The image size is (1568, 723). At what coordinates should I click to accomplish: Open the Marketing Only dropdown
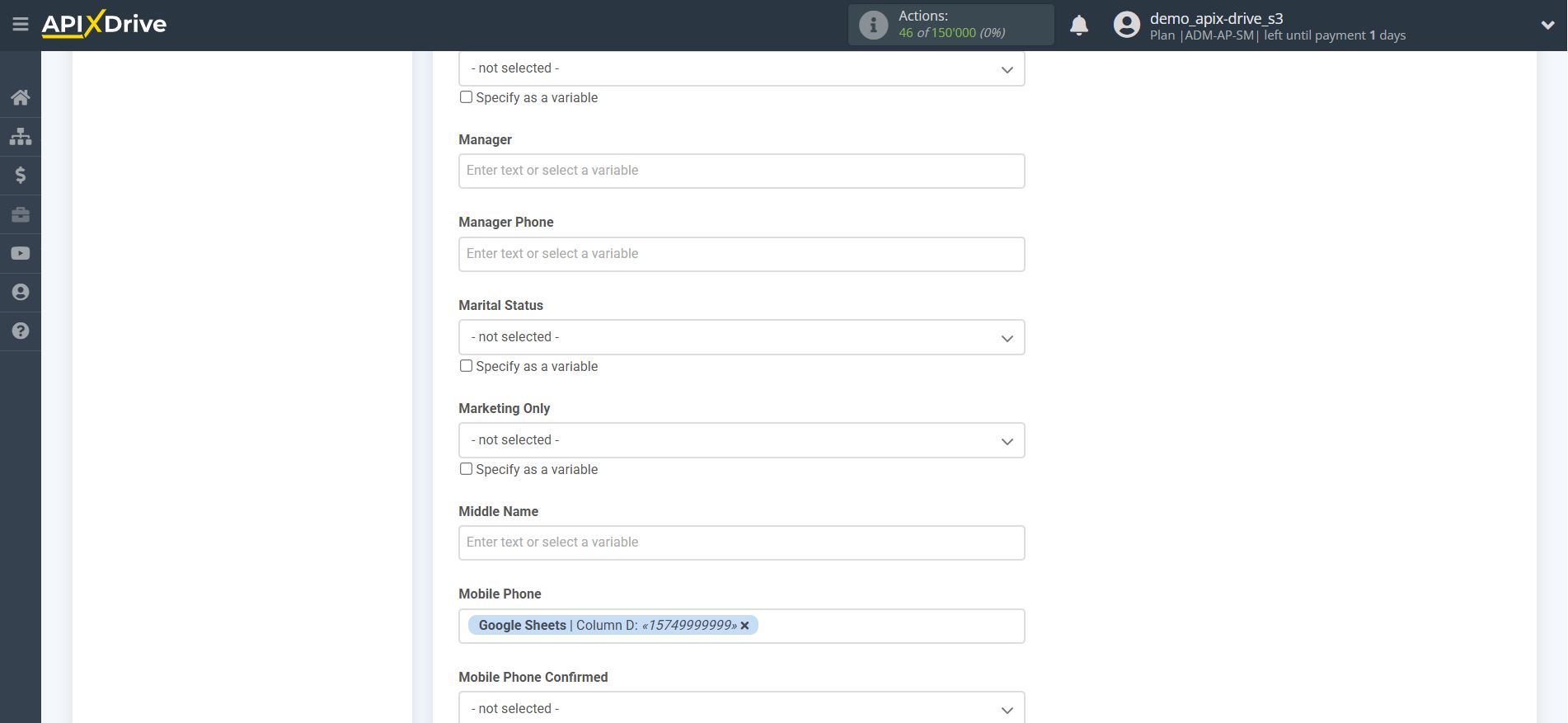coord(741,440)
